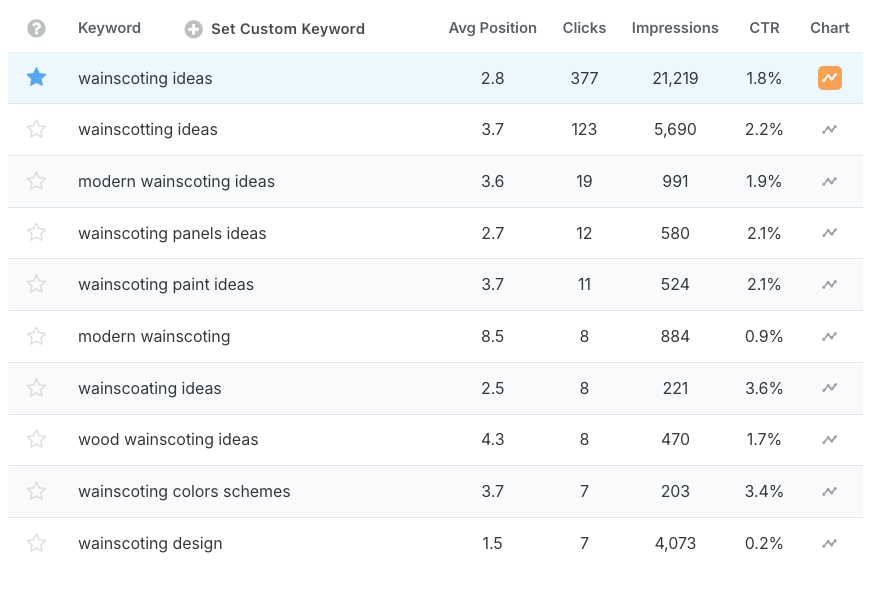Open the help question mark icon
The height and width of the screenshot is (590, 882).
coord(37,28)
